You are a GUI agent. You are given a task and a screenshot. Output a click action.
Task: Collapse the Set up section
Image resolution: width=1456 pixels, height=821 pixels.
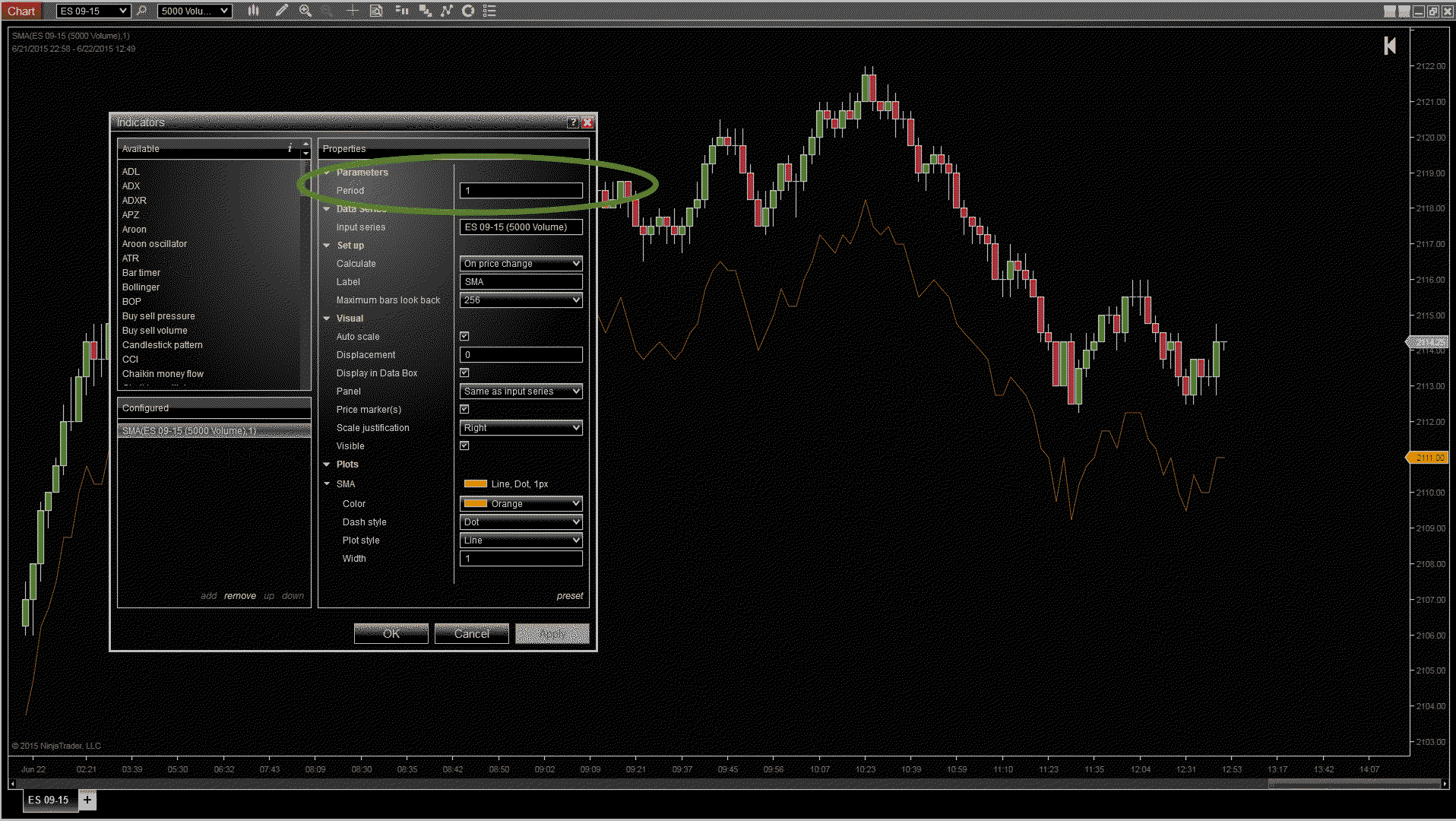327,246
